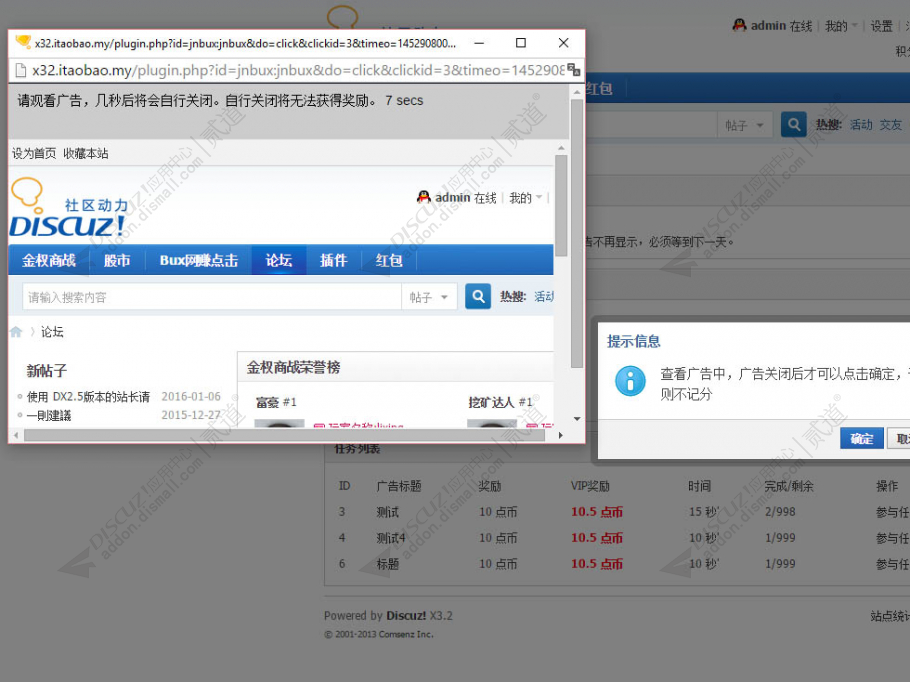Click the 交友 hot search link in background
Screen dimensions: 910x682
pyautogui.click(x=890, y=124)
